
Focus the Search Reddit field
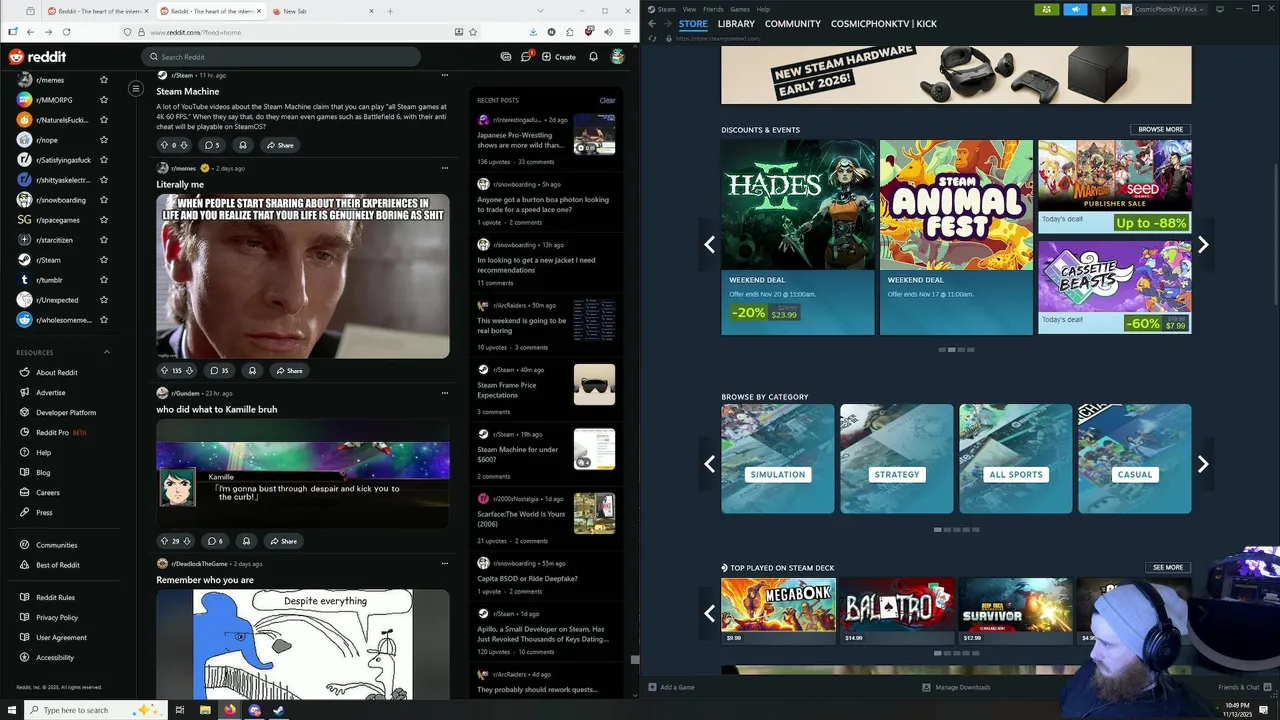(281, 57)
